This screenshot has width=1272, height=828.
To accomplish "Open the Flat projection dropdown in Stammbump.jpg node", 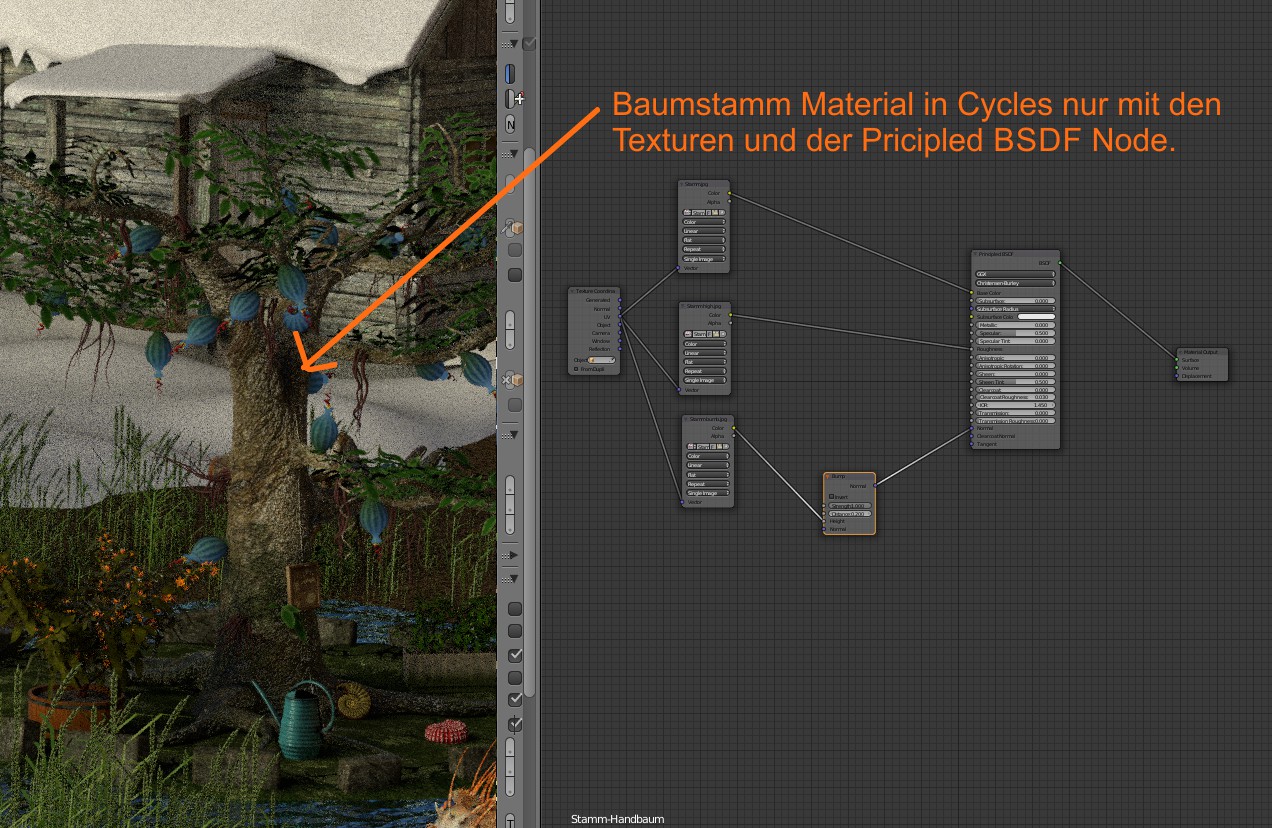I will tap(708, 475).
